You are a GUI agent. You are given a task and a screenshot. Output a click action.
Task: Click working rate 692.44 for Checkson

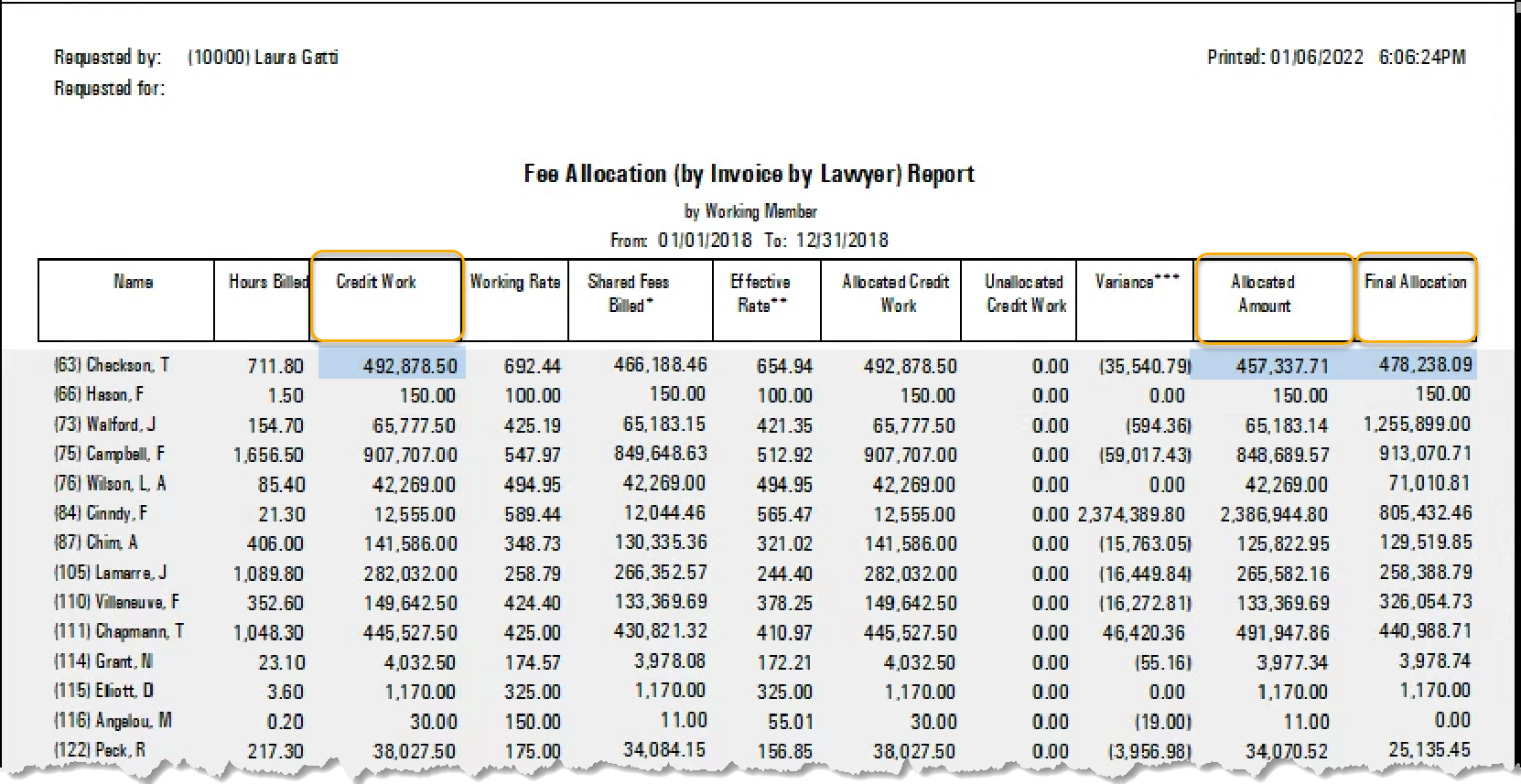(x=532, y=366)
